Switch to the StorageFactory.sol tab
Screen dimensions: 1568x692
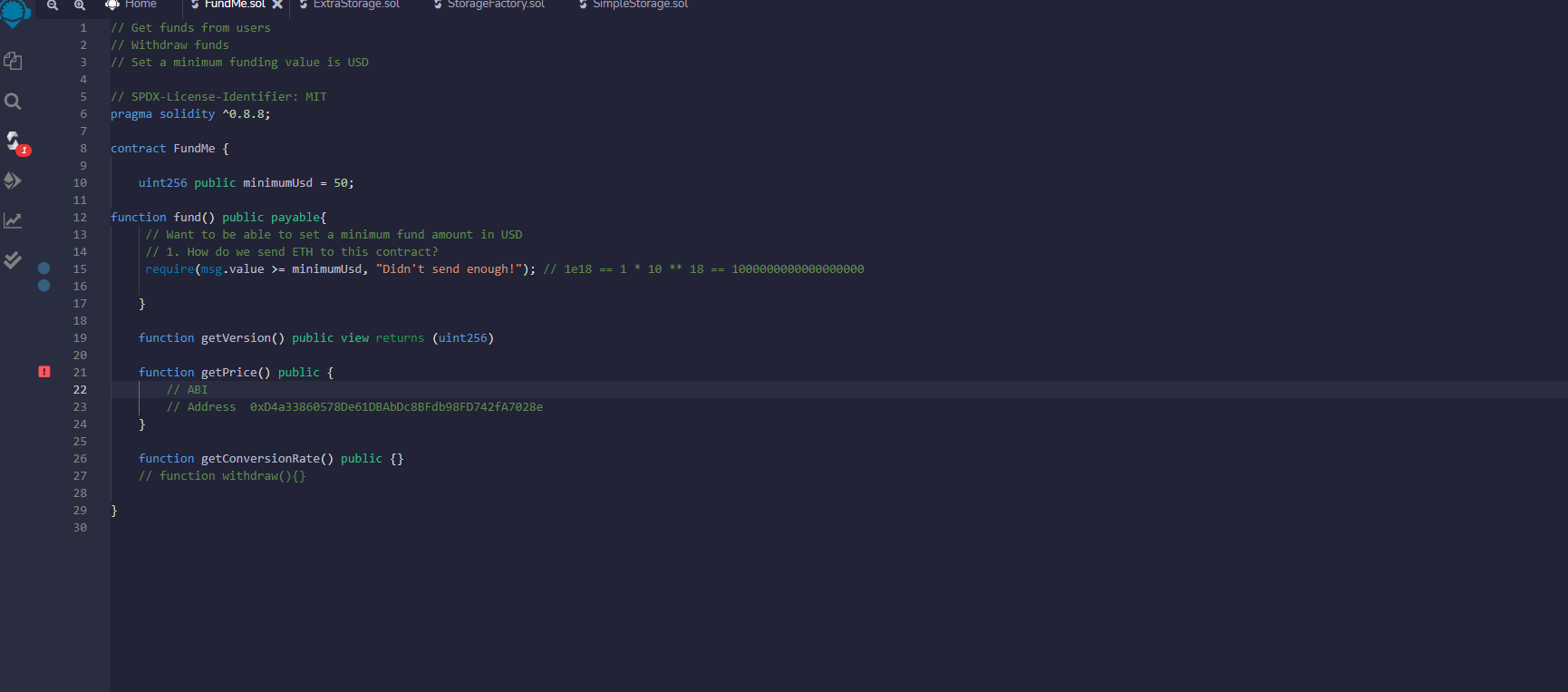[489, 5]
